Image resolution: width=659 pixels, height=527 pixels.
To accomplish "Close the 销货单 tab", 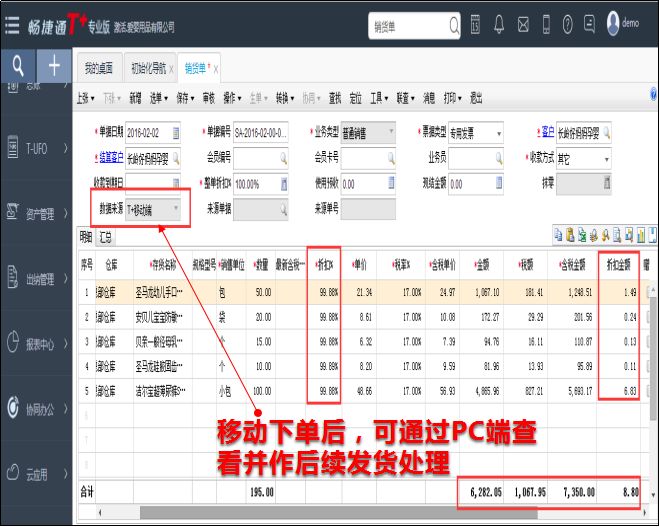I will pyautogui.click(x=216, y=69).
